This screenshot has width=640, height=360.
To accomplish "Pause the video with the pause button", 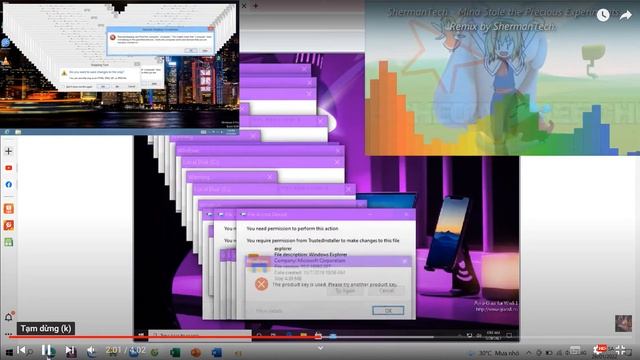I will (x=46, y=350).
